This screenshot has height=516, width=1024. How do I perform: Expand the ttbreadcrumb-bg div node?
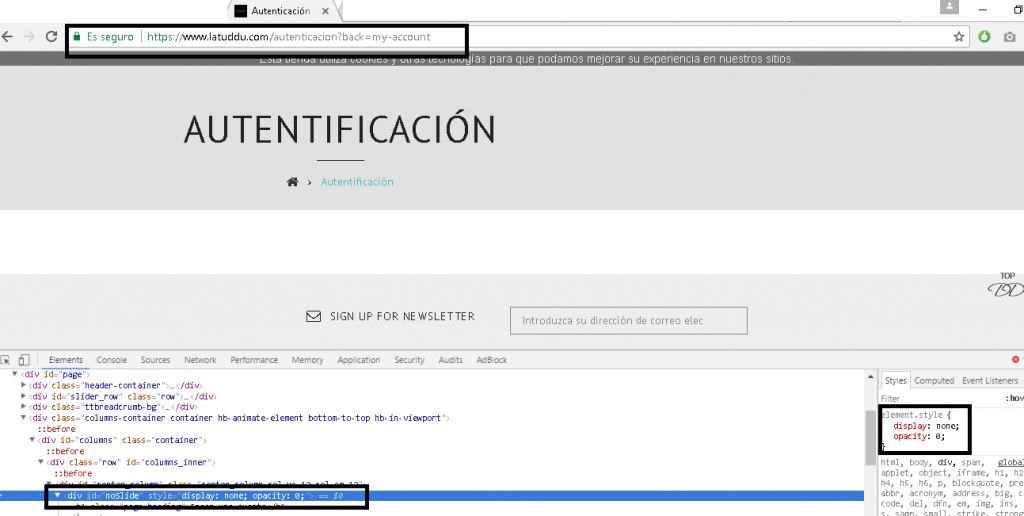(x=24, y=407)
